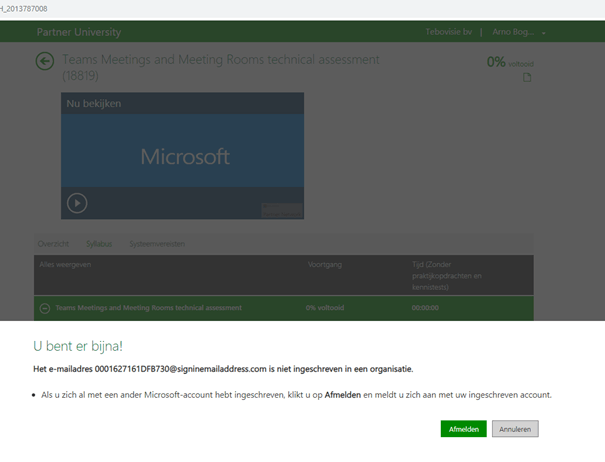Click '0% voltooid' in the assessment row

click(x=325, y=308)
